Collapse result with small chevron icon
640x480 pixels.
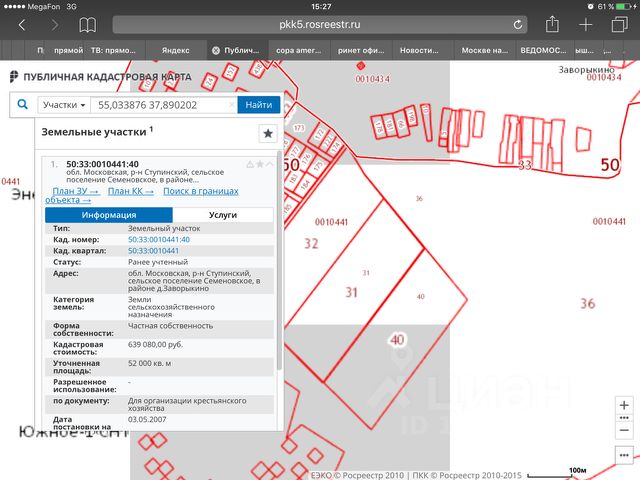[269, 164]
